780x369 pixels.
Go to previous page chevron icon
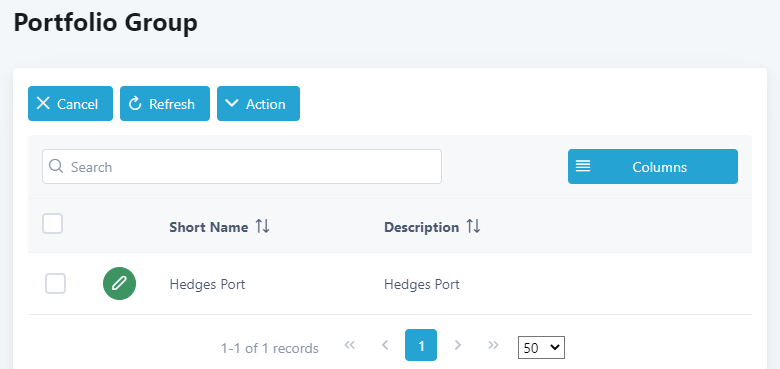[385, 345]
